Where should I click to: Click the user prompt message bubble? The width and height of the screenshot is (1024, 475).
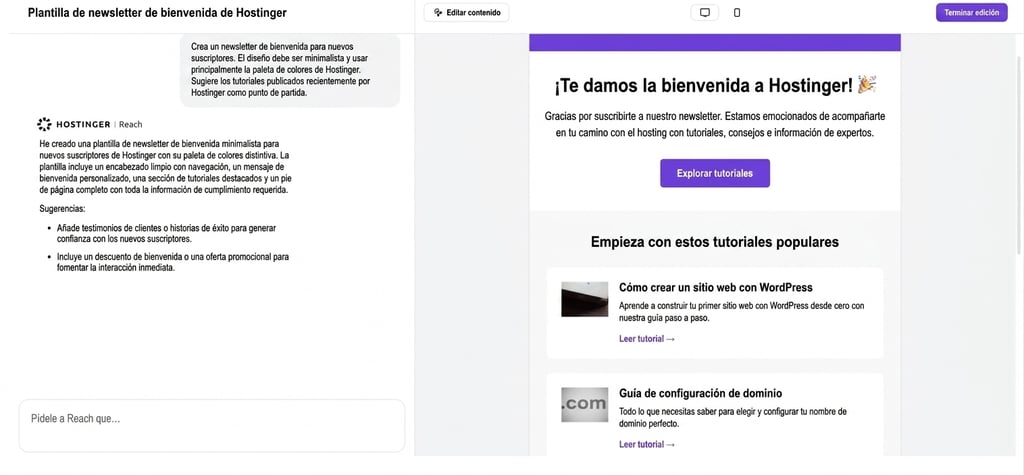pyautogui.click(x=290, y=70)
